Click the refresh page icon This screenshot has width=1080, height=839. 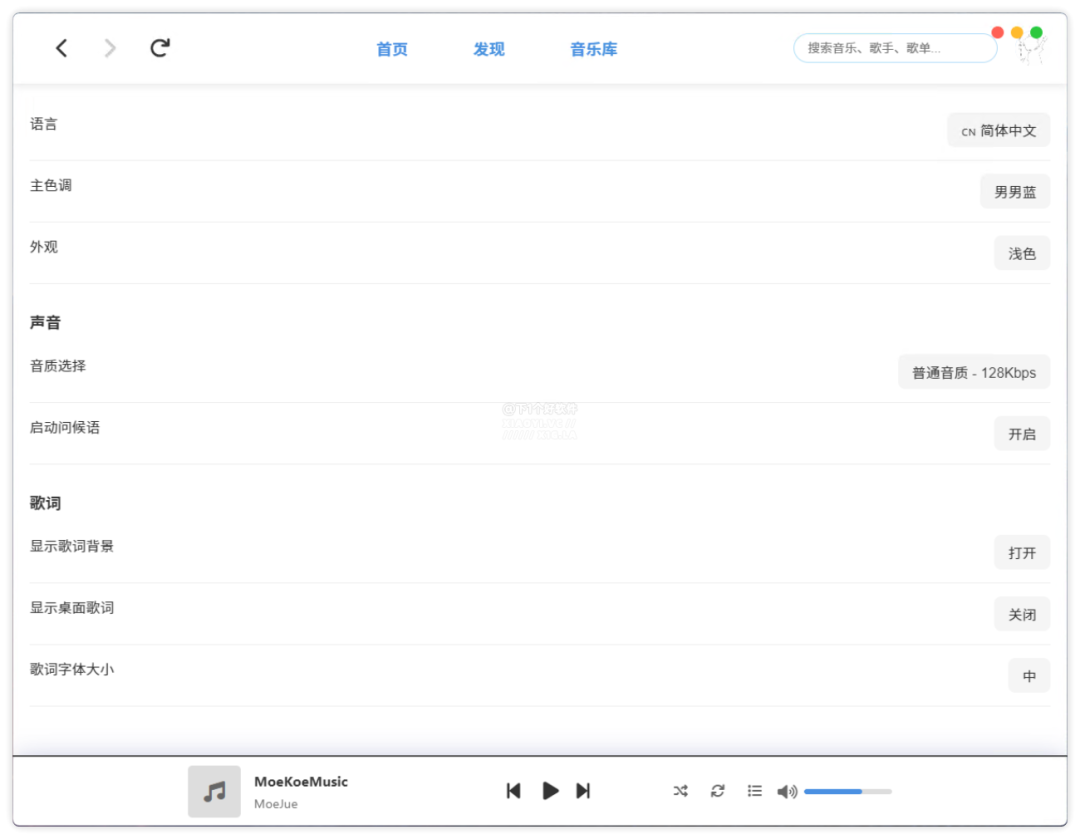tap(160, 48)
